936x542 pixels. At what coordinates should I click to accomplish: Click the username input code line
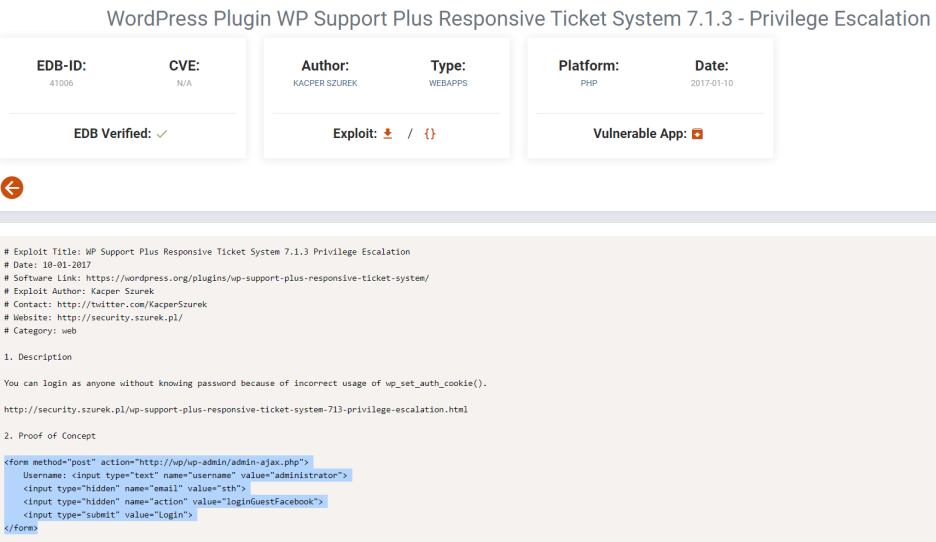coord(185,475)
